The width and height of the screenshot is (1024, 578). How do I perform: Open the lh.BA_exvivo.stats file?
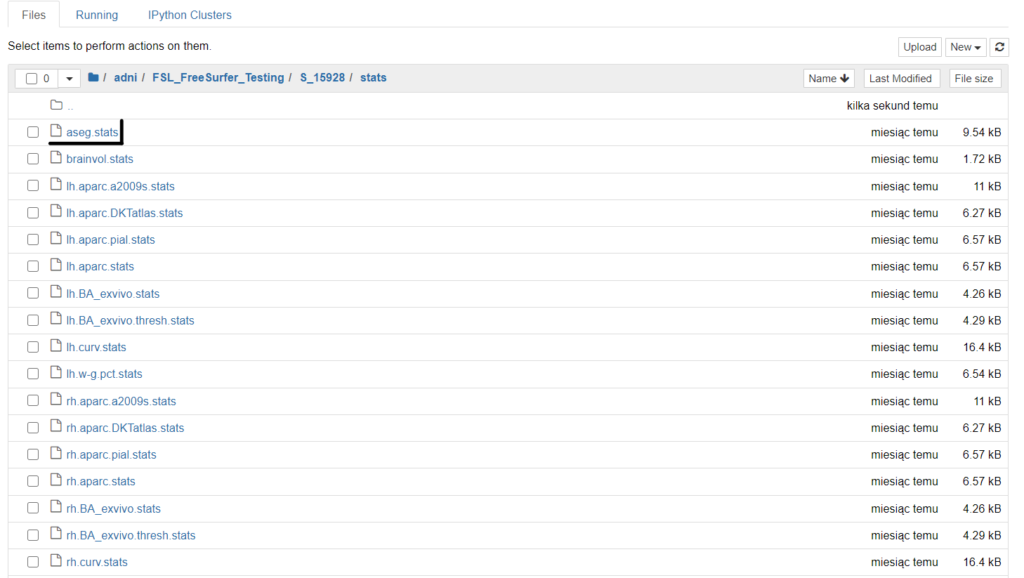point(112,294)
